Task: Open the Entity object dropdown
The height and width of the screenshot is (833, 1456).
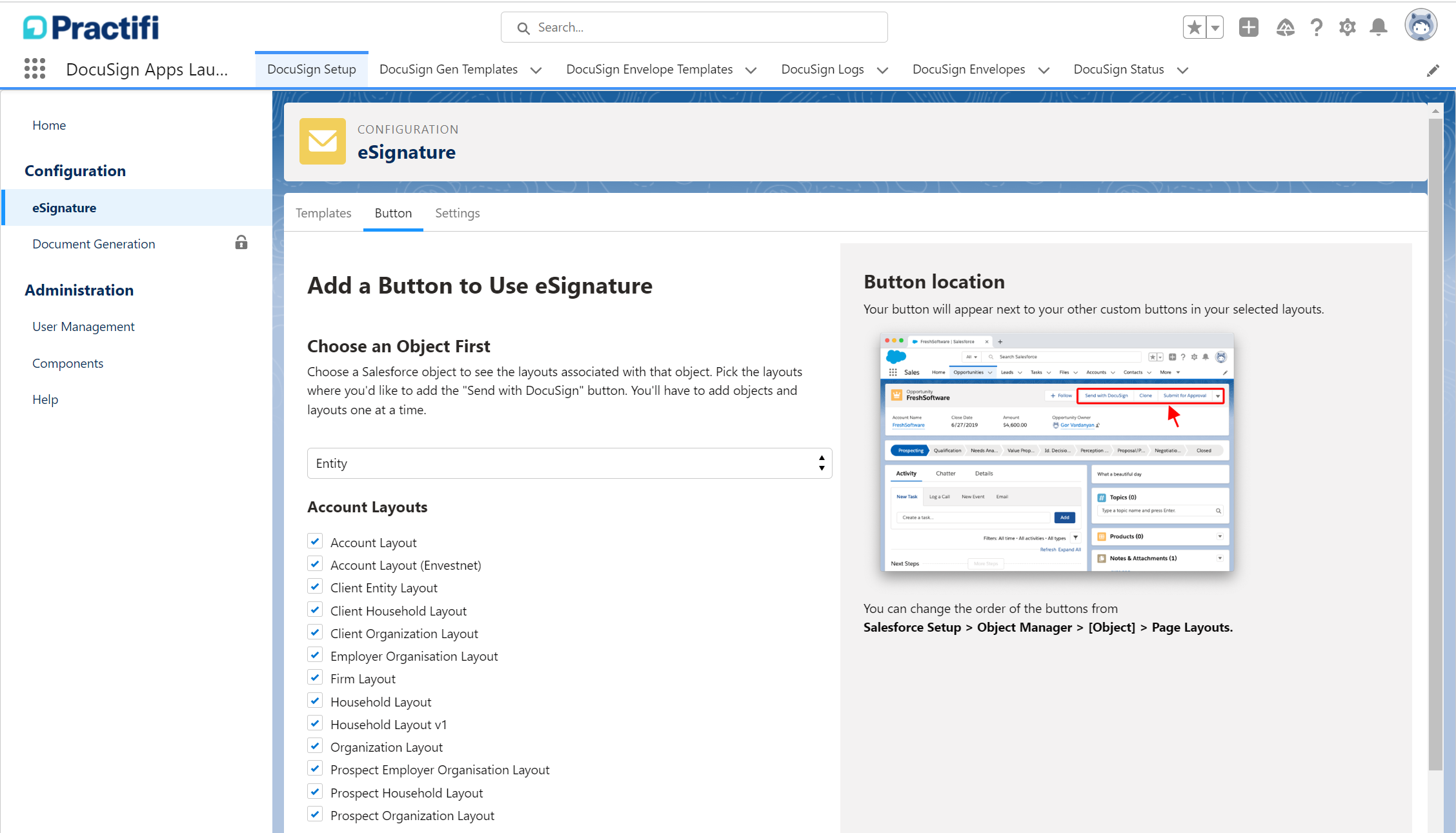Action: pyautogui.click(x=569, y=463)
